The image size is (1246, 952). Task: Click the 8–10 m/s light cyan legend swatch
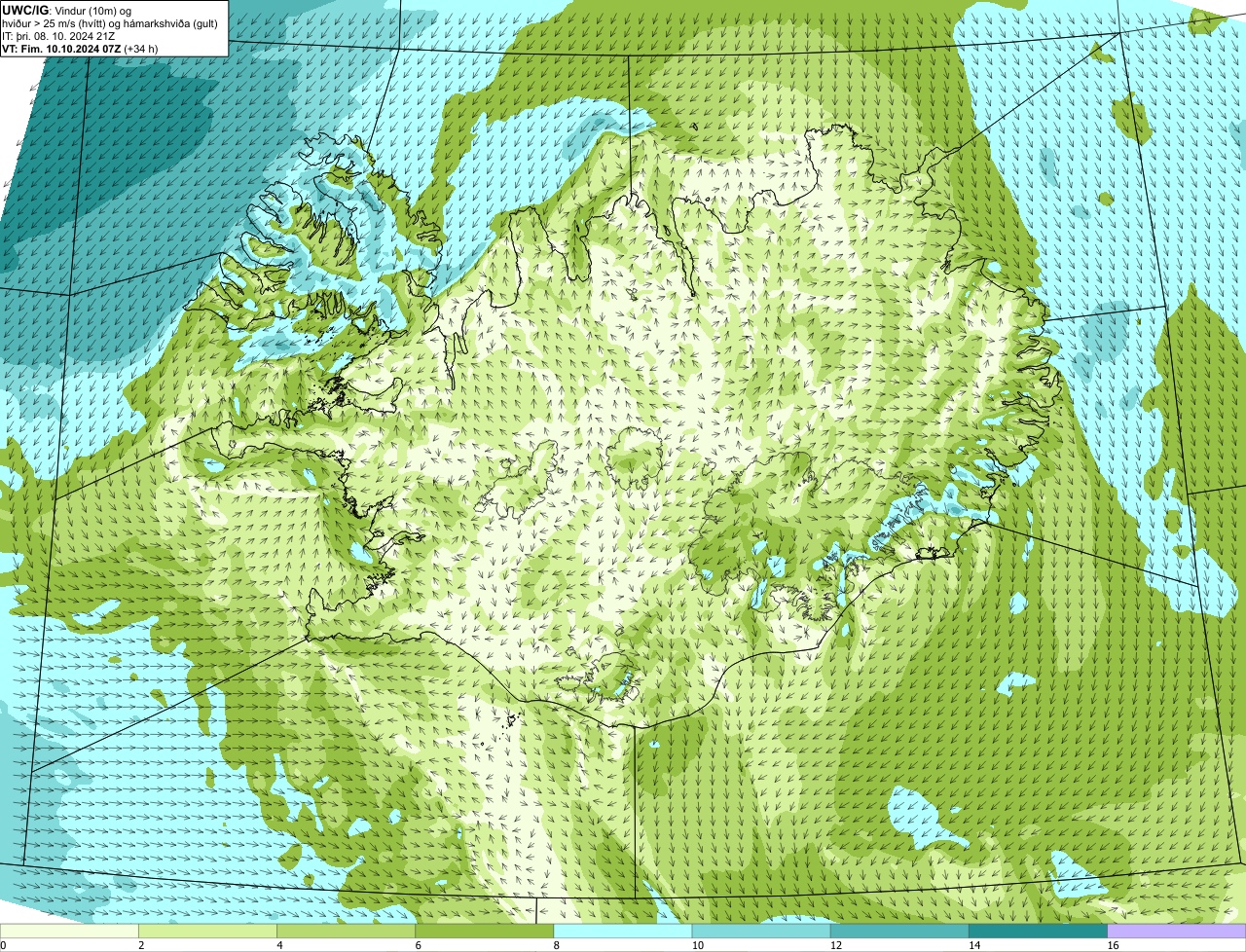coord(623,931)
